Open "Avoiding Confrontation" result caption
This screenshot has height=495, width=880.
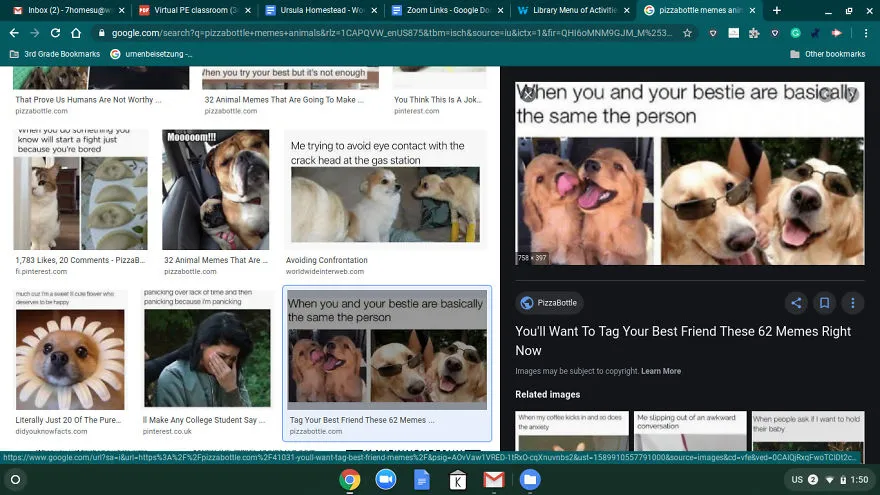pos(327,260)
